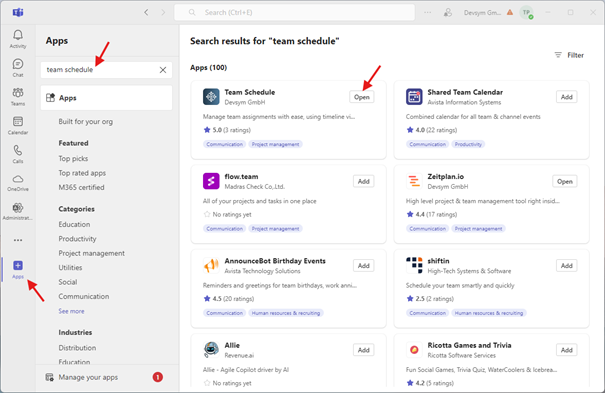Navigate back with the left arrow
Viewport: 605px width, 393px height.
[146, 12]
